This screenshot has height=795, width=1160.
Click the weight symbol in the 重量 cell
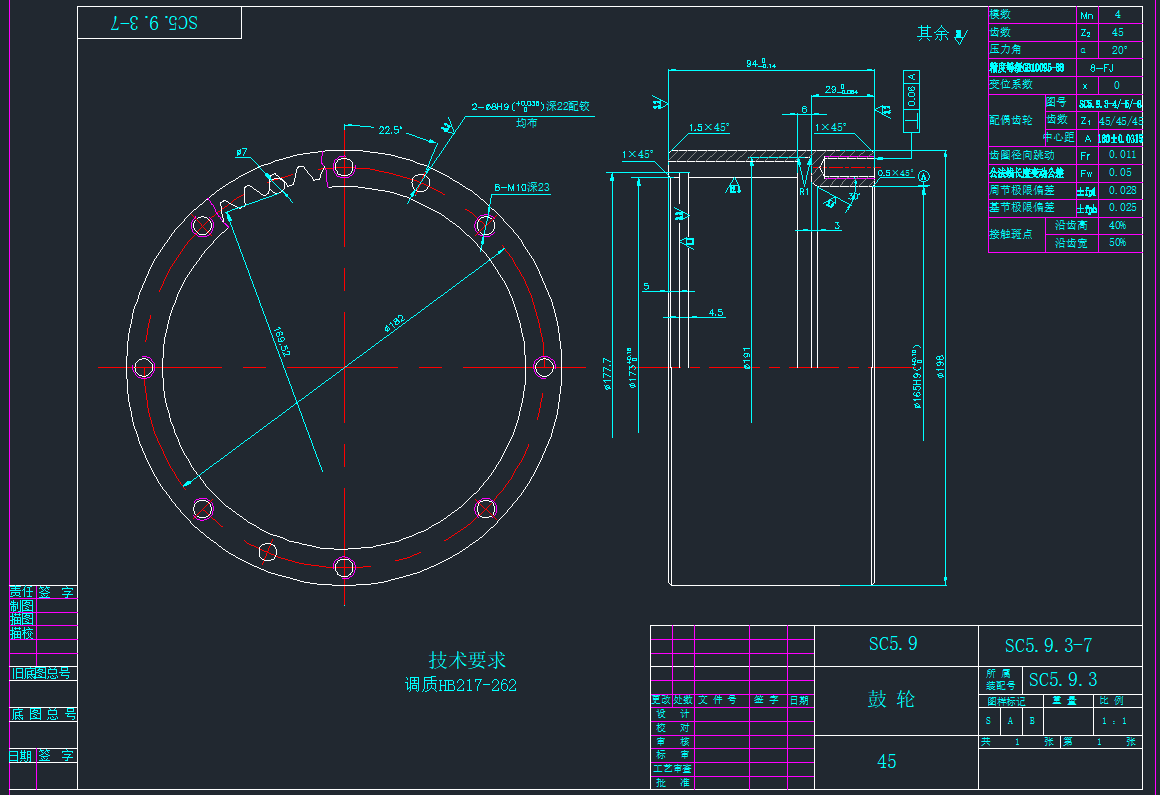coord(1065,701)
